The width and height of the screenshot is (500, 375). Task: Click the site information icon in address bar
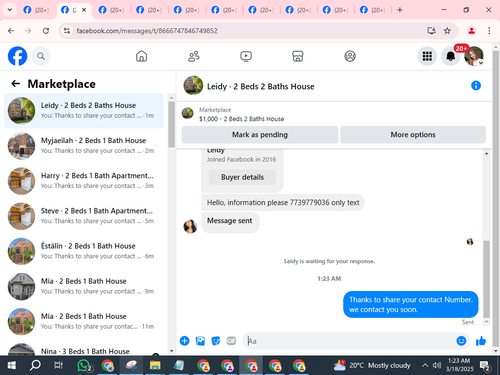click(x=67, y=31)
